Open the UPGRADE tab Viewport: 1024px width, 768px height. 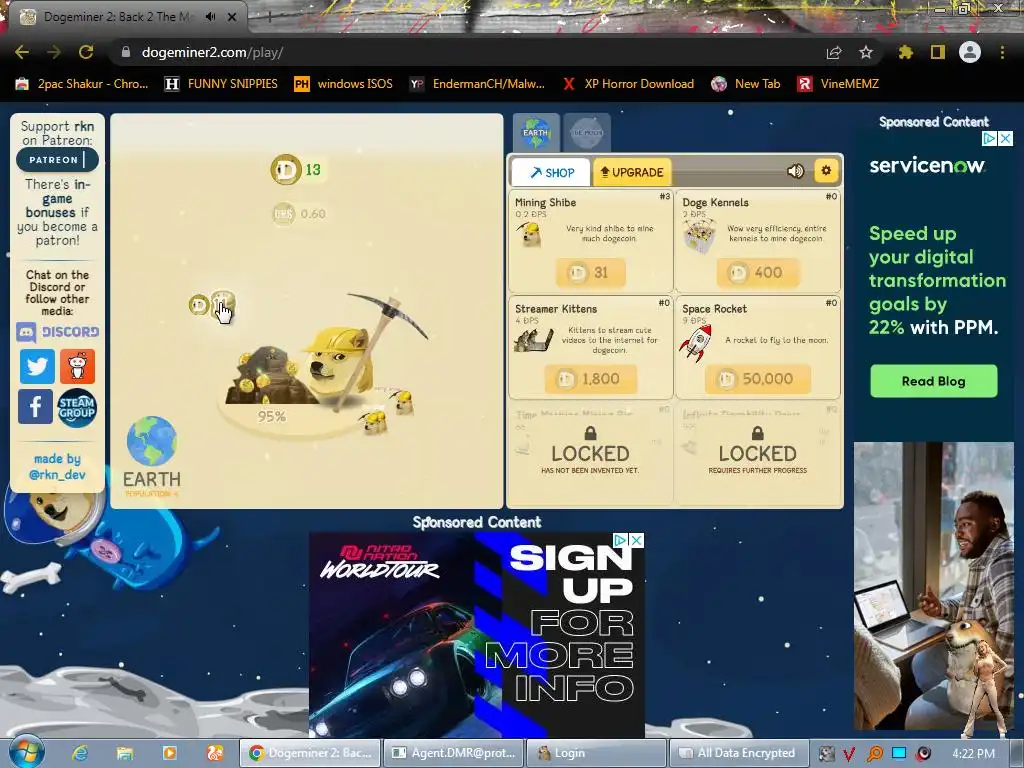pyautogui.click(x=632, y=172)
